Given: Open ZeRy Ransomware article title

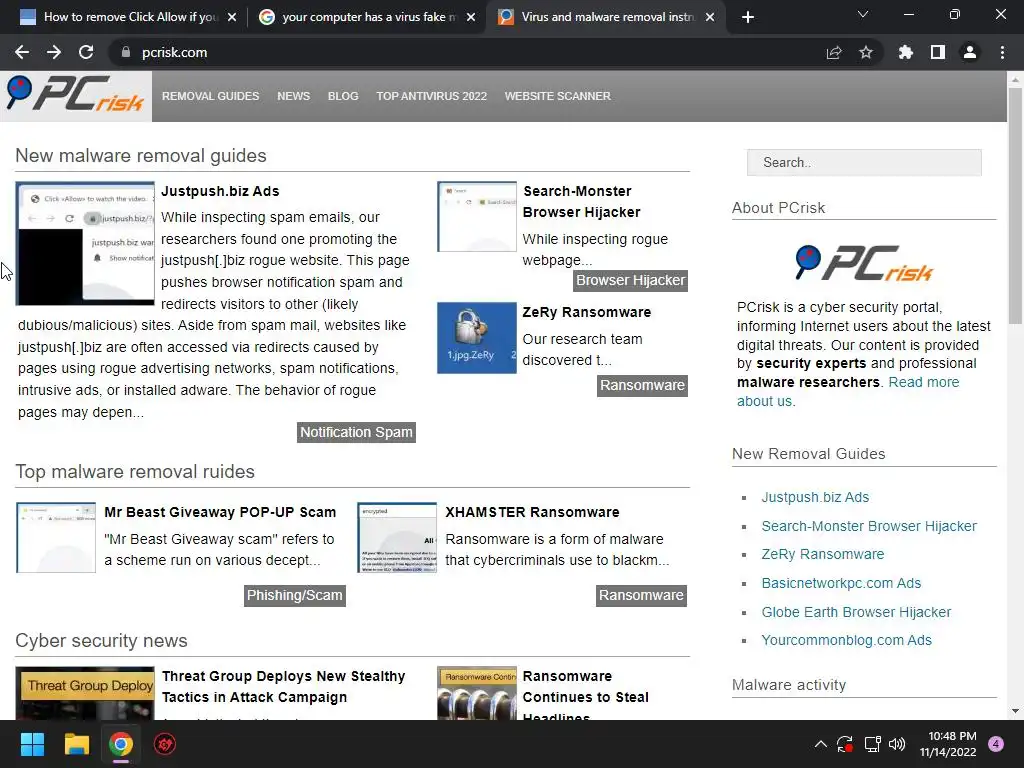Looking at the screenshot, I should [x=586, y=312].
